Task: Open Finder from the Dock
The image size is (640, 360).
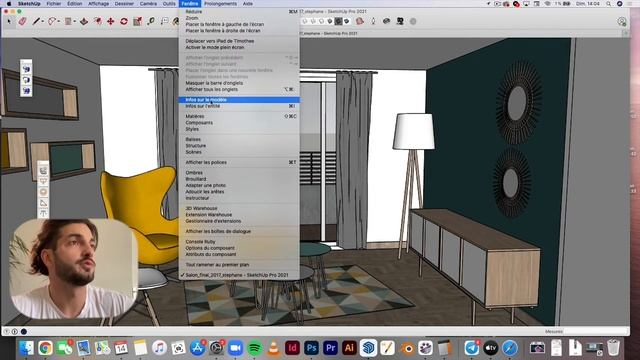Action: tap(27, 348)
